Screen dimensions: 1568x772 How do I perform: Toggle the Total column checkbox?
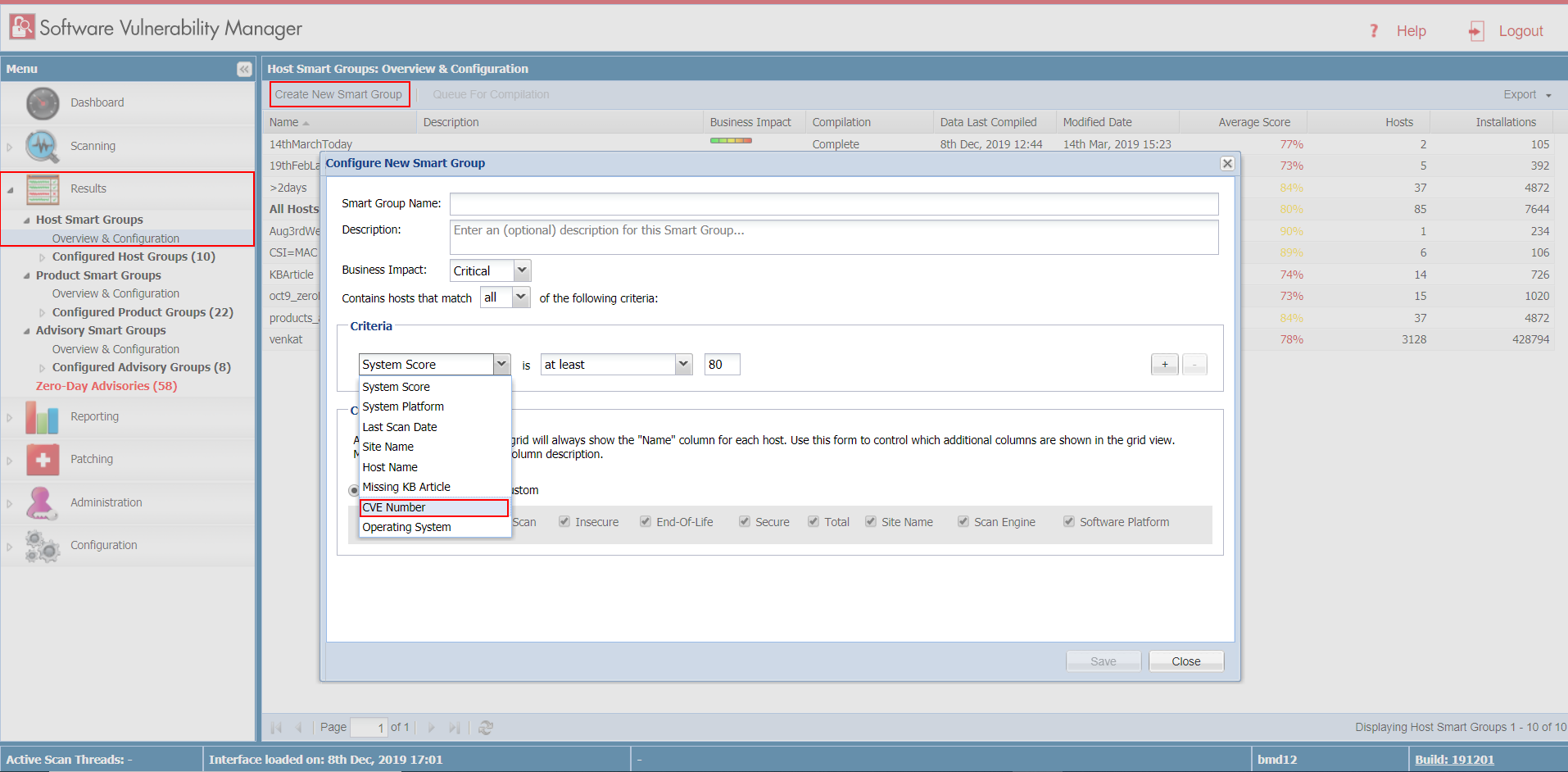pyautogui.click(x=813, y=522)
